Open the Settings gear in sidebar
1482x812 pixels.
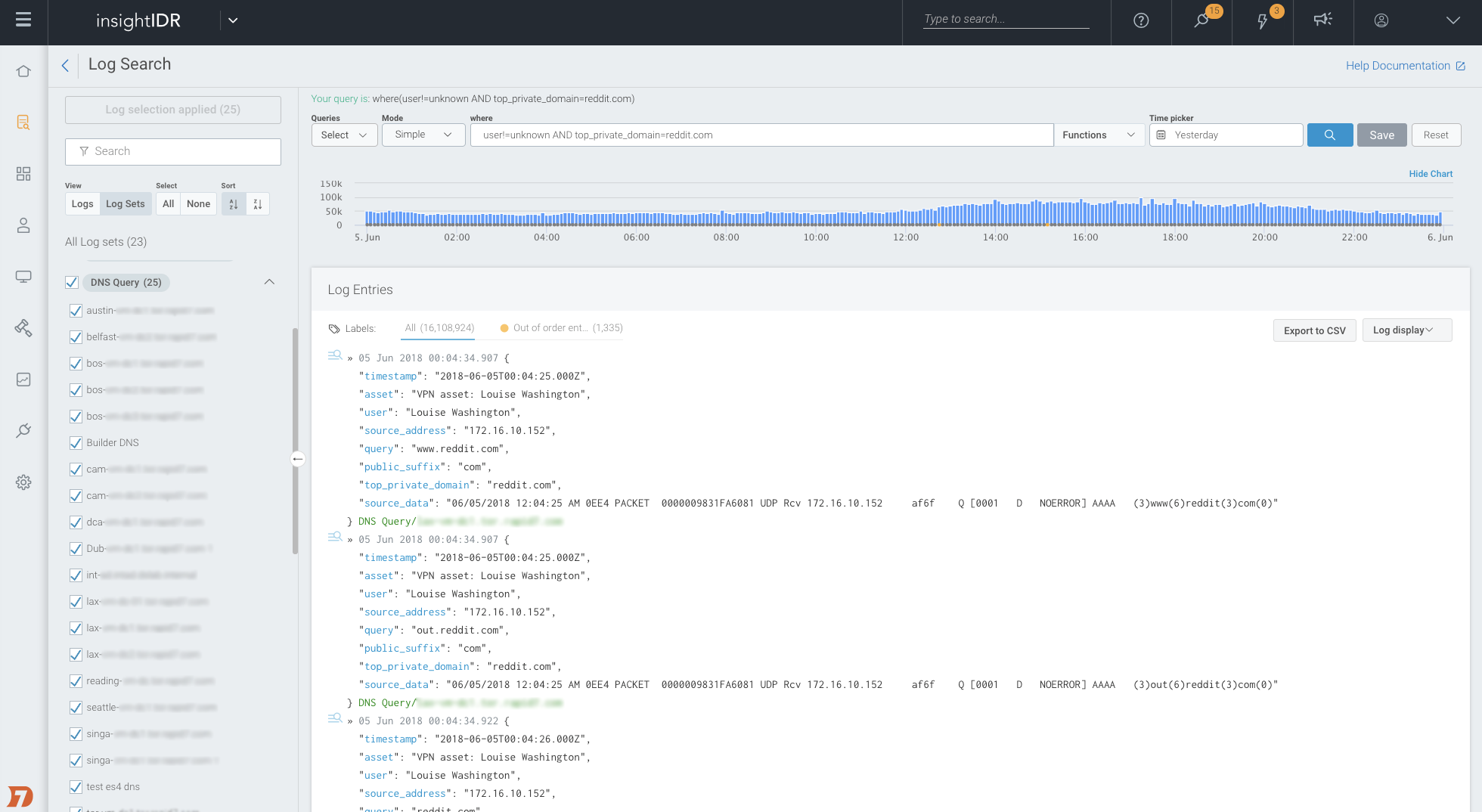23,482
